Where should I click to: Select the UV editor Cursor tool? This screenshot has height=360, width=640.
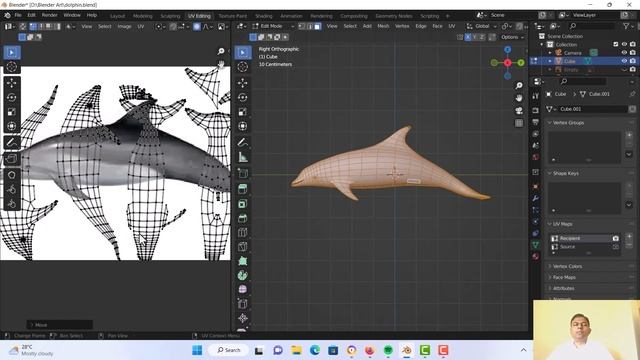12,67
